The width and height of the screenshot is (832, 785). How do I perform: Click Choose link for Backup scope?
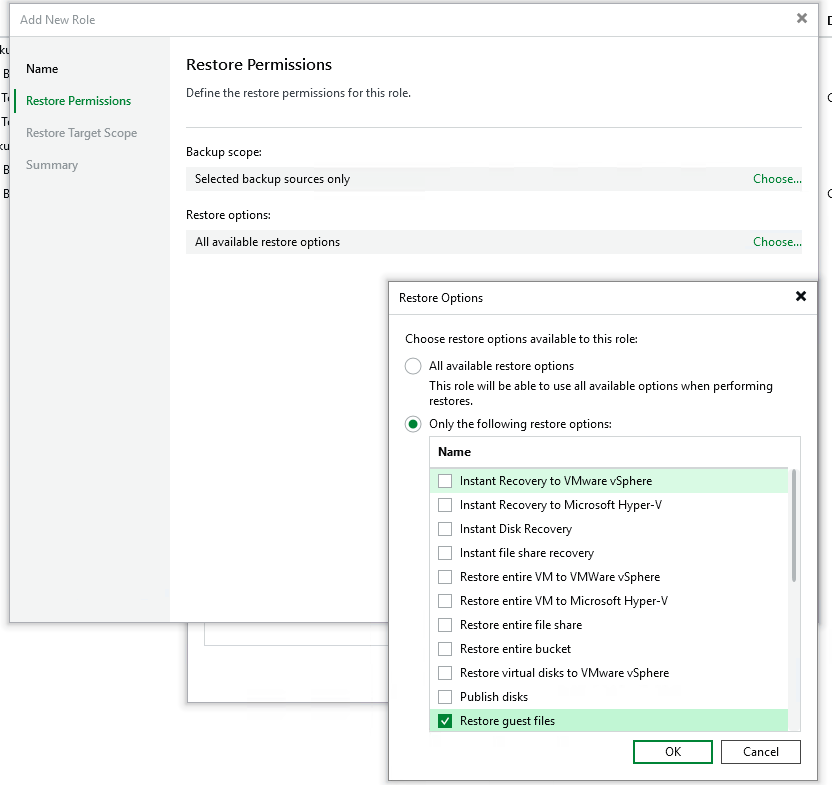776,179
